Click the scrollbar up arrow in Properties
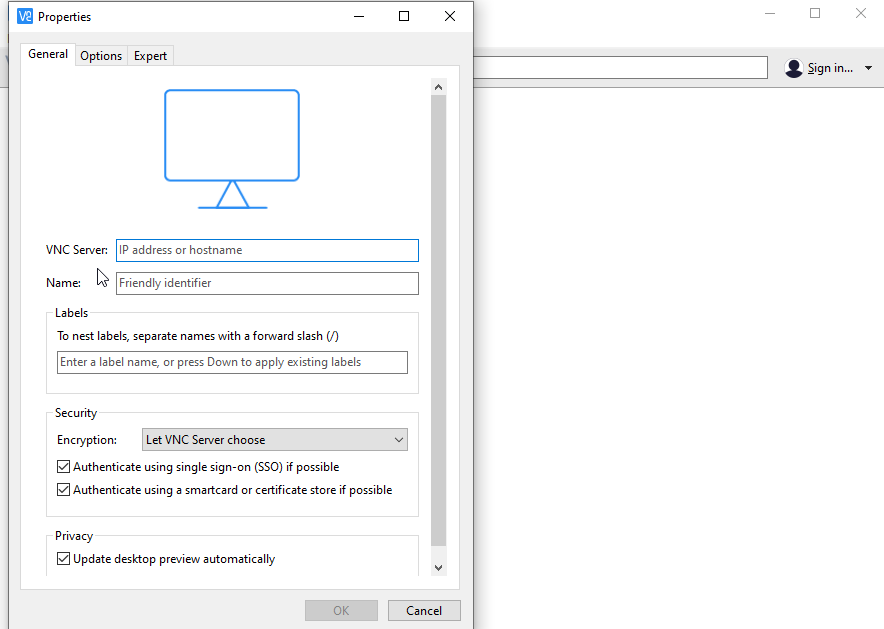 [x=438, y=87]
